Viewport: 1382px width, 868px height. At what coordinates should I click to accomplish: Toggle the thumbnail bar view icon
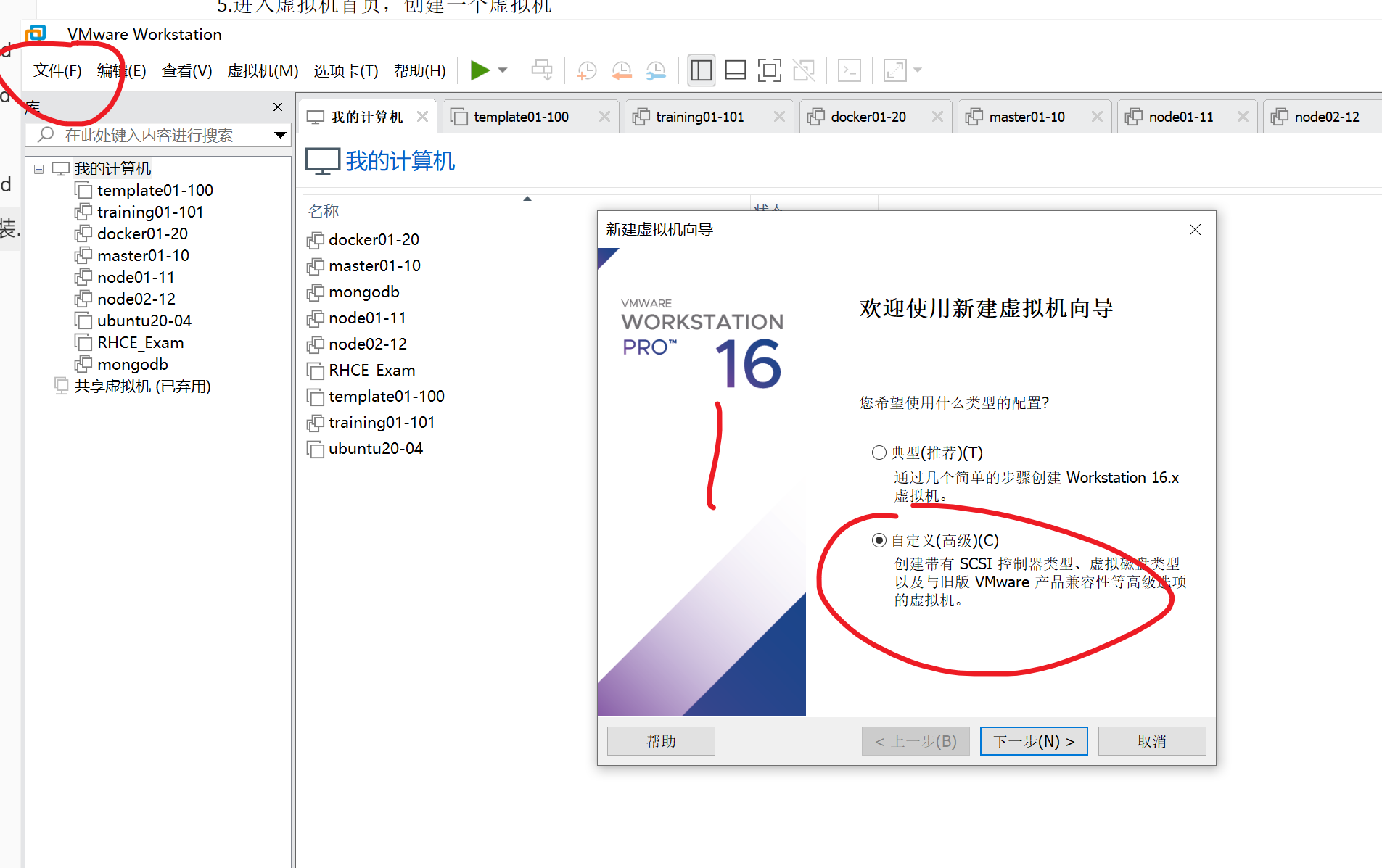point(736,70)
